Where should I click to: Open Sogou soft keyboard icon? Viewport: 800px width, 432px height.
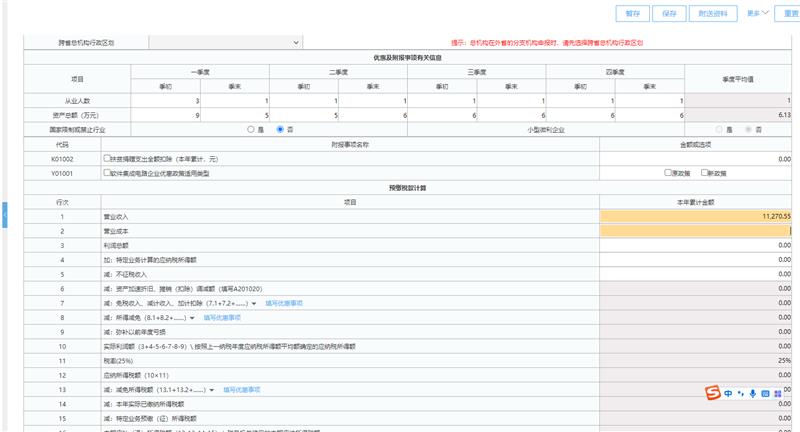click(x=764, y=393)
